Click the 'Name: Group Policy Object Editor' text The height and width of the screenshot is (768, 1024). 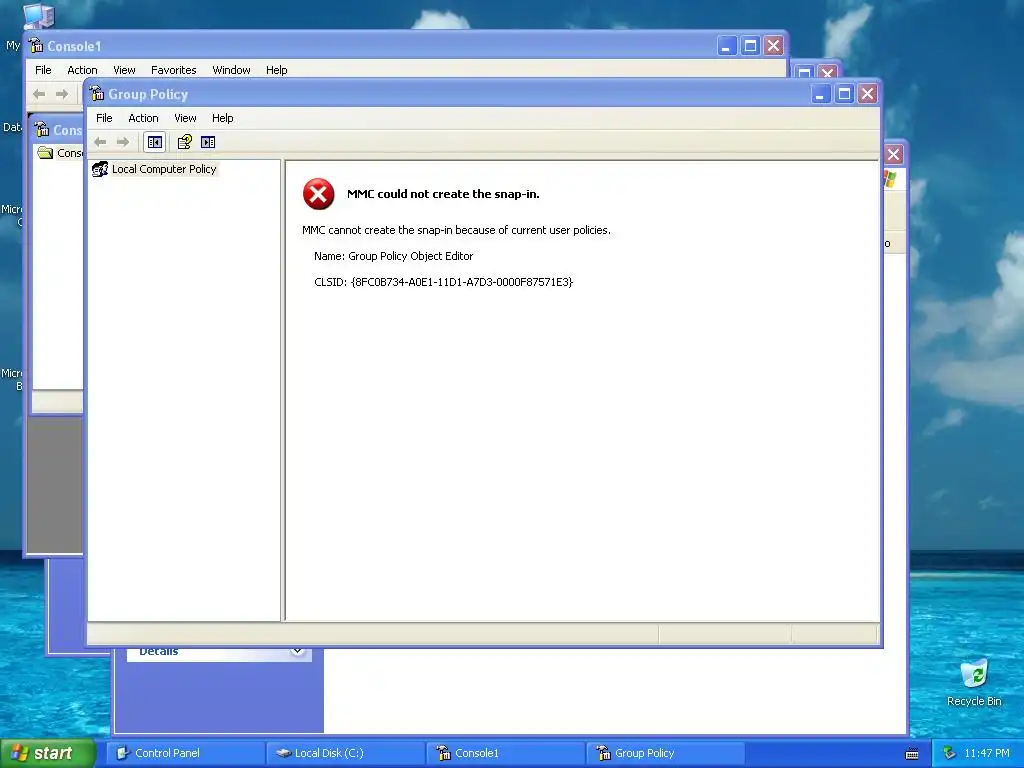pyautogui.click(x=393, y=256)
